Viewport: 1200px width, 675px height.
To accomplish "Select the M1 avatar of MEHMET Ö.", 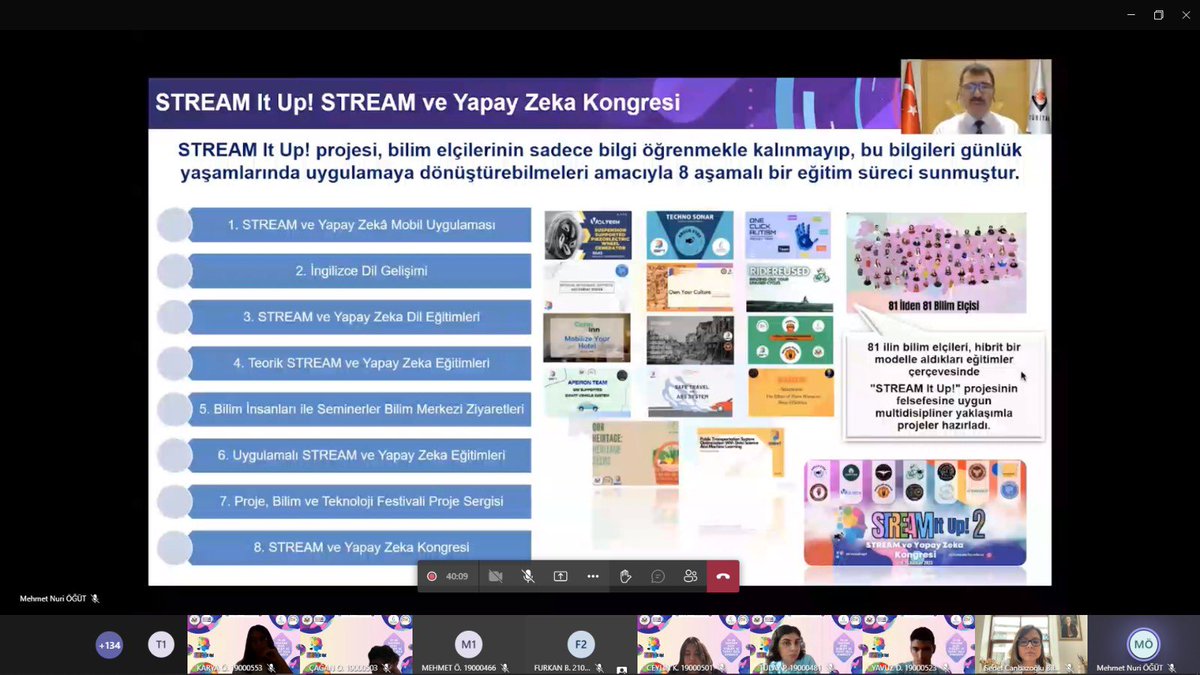I will [x=468, y=643].
